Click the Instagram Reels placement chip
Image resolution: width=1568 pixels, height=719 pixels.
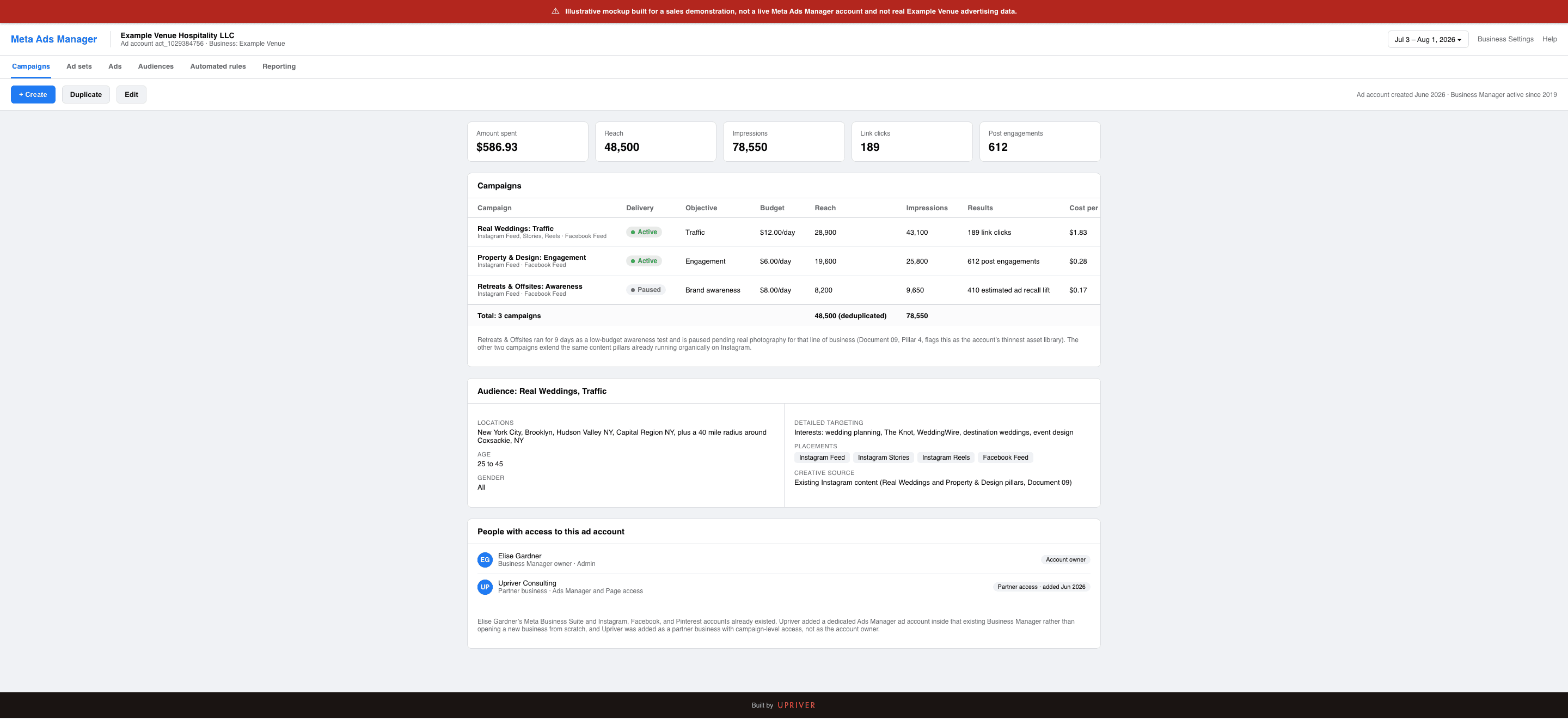(x=946, y=458)
